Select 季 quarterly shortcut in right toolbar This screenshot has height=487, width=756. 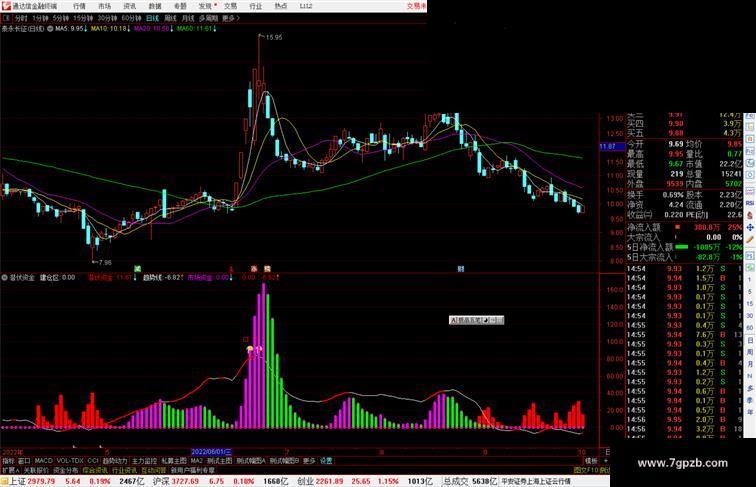pos(750,400)
